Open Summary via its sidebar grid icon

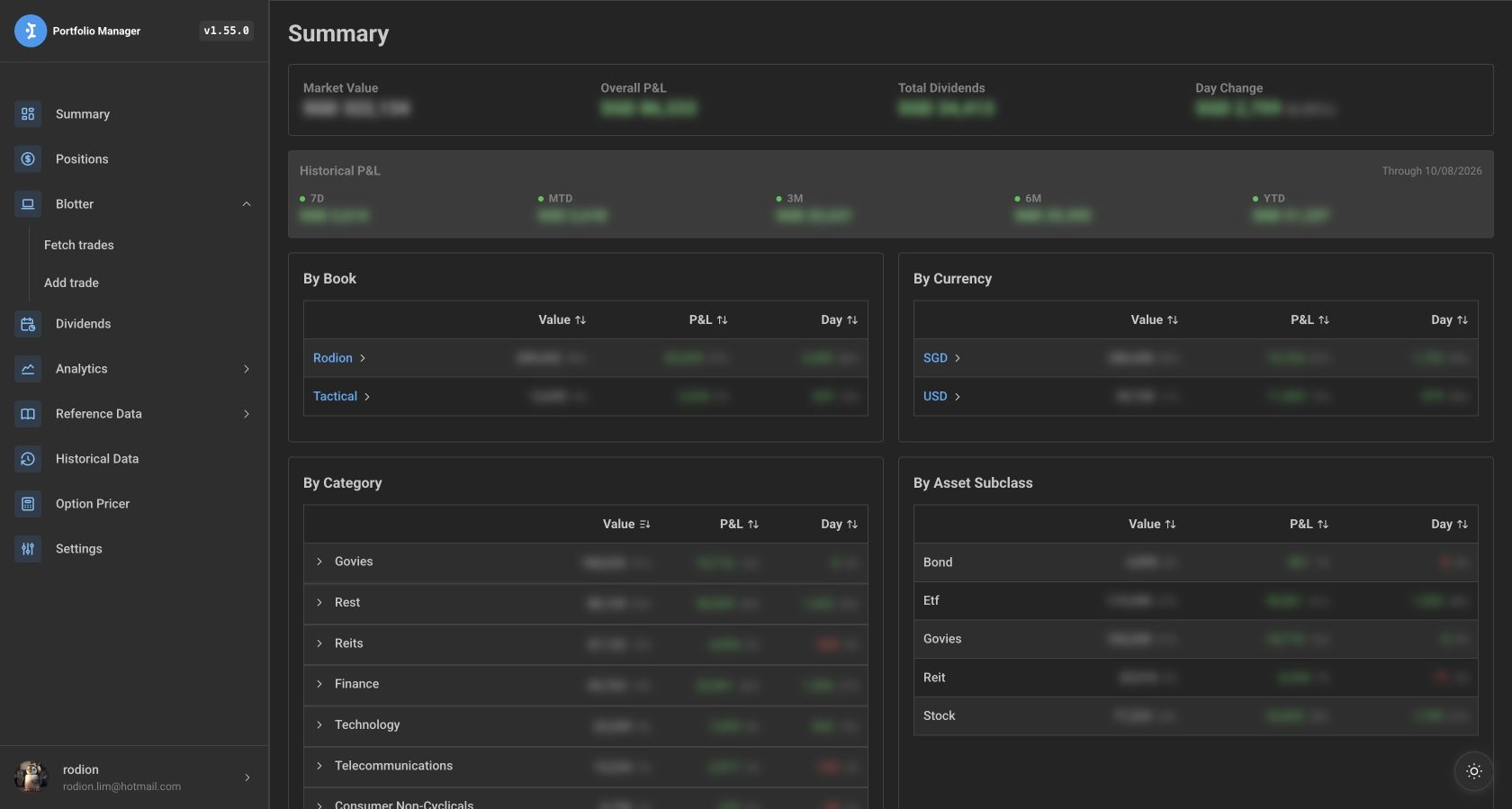tap(28, 114)
